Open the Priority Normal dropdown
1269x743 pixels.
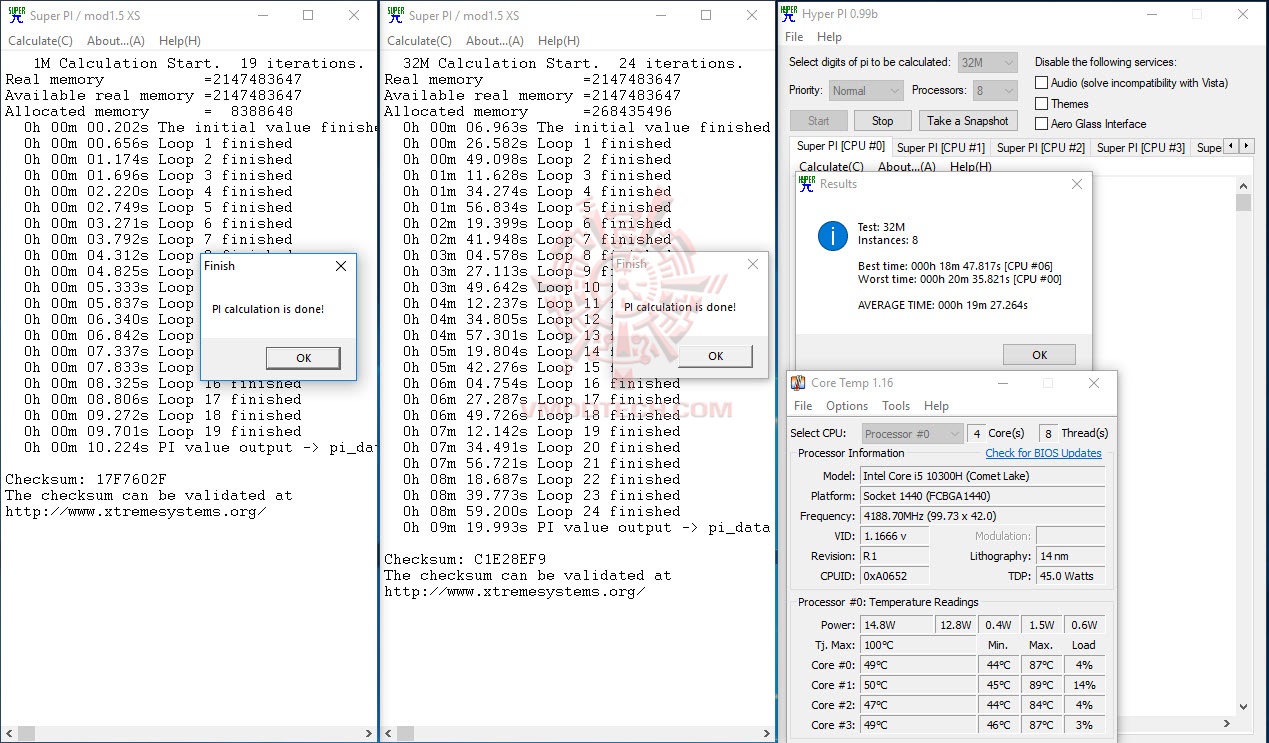pos(866,90)
